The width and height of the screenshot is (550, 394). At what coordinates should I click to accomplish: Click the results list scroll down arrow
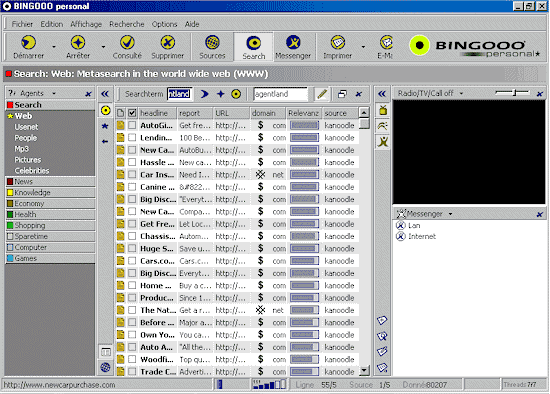coord(364,370)
